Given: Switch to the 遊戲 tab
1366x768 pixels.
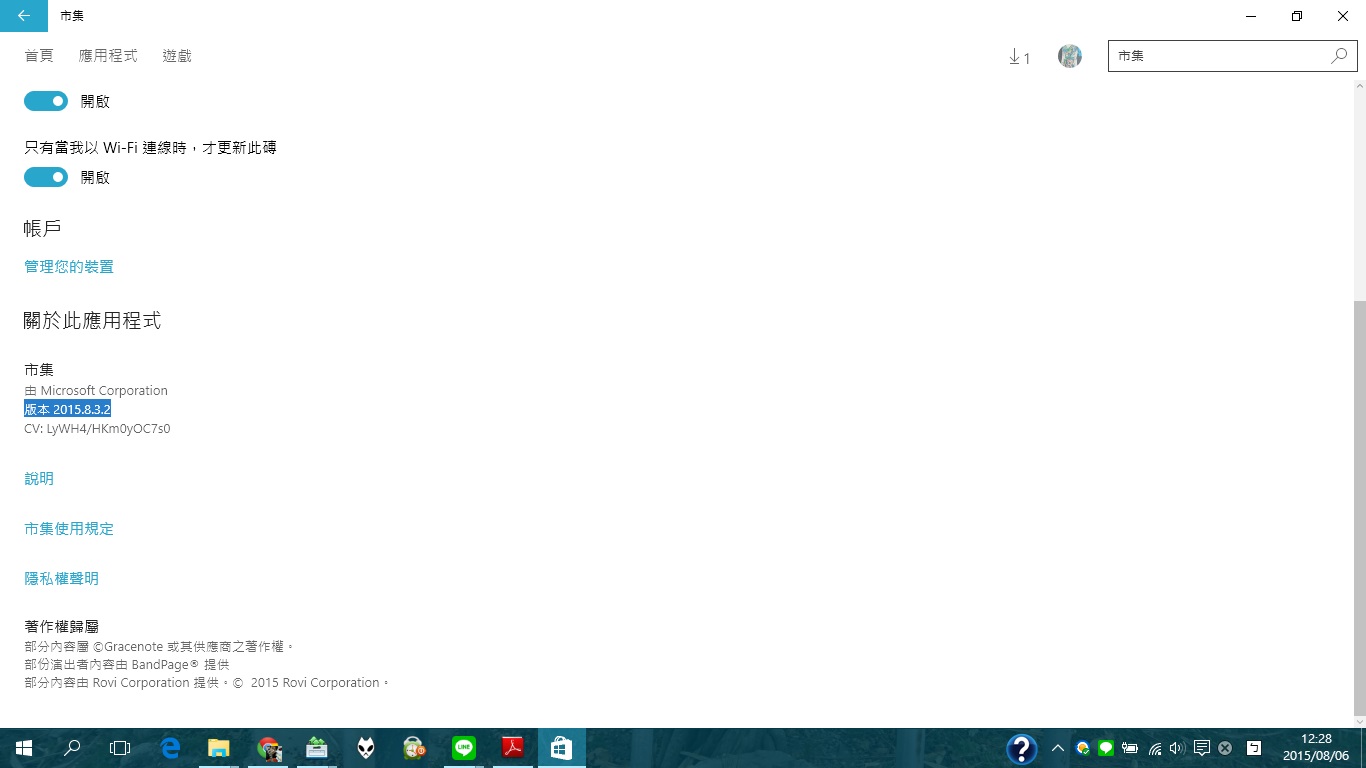Looking at the screenshot, I should click(x=177, y=56).
